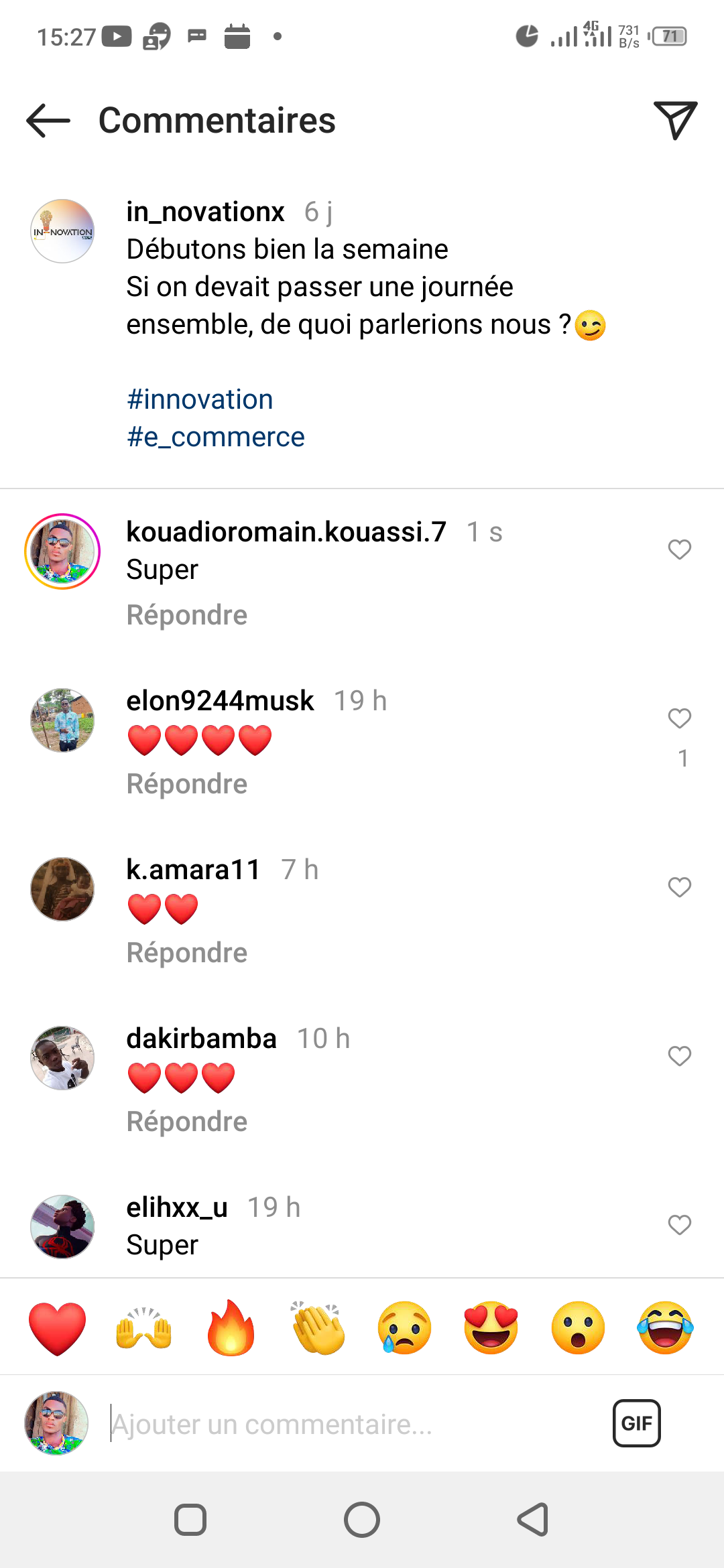Open the #e_commerce hashtag
Image resolution: width=724 pixels, height=1568 pixels.
216,438
